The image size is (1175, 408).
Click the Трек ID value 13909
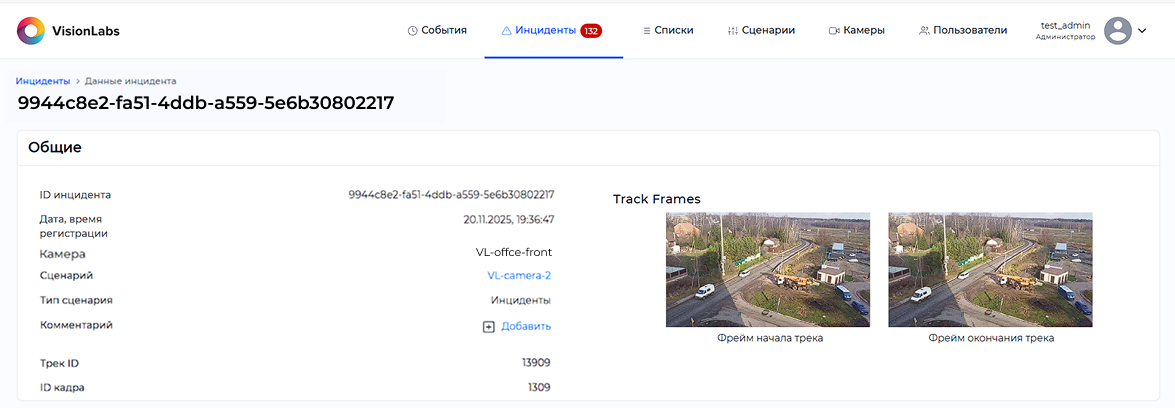(x=537, y=363)
